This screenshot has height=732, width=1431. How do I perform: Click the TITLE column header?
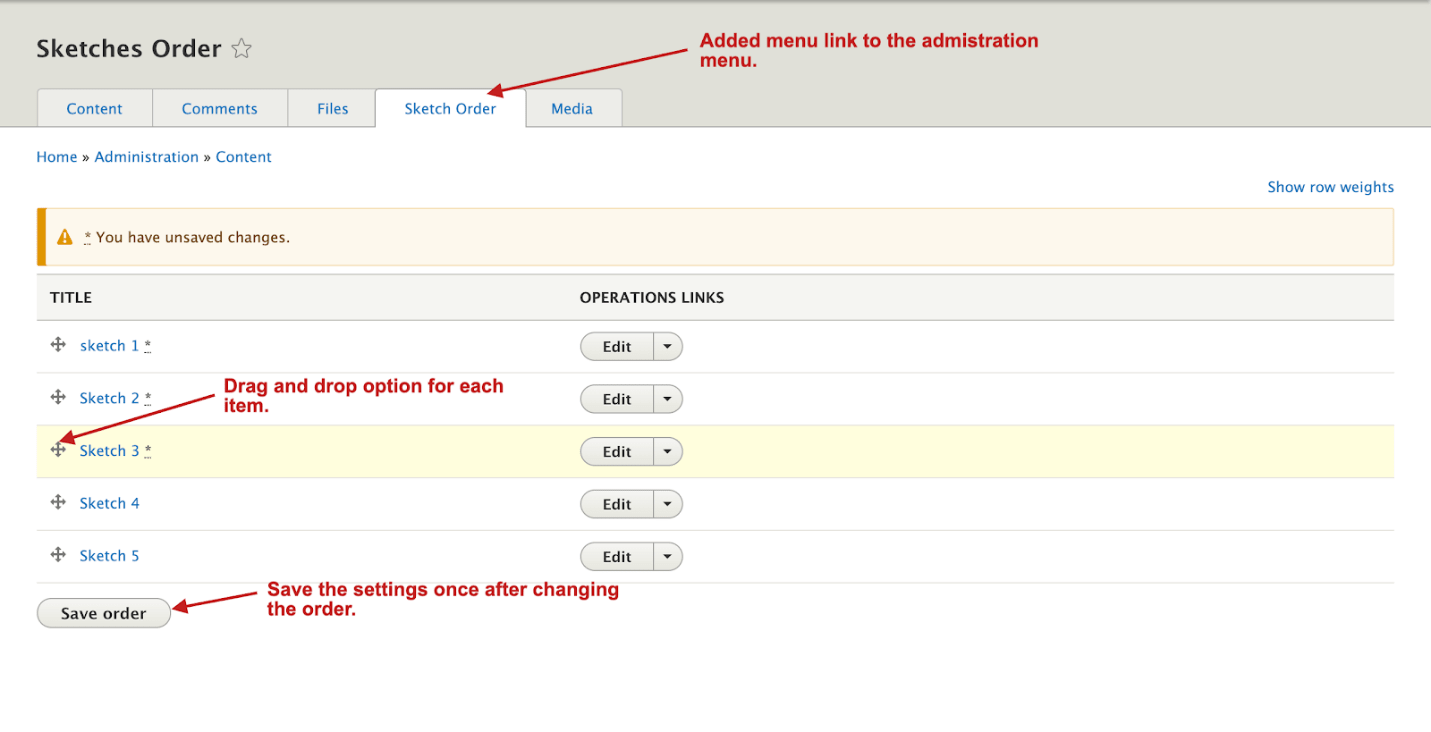71,297
